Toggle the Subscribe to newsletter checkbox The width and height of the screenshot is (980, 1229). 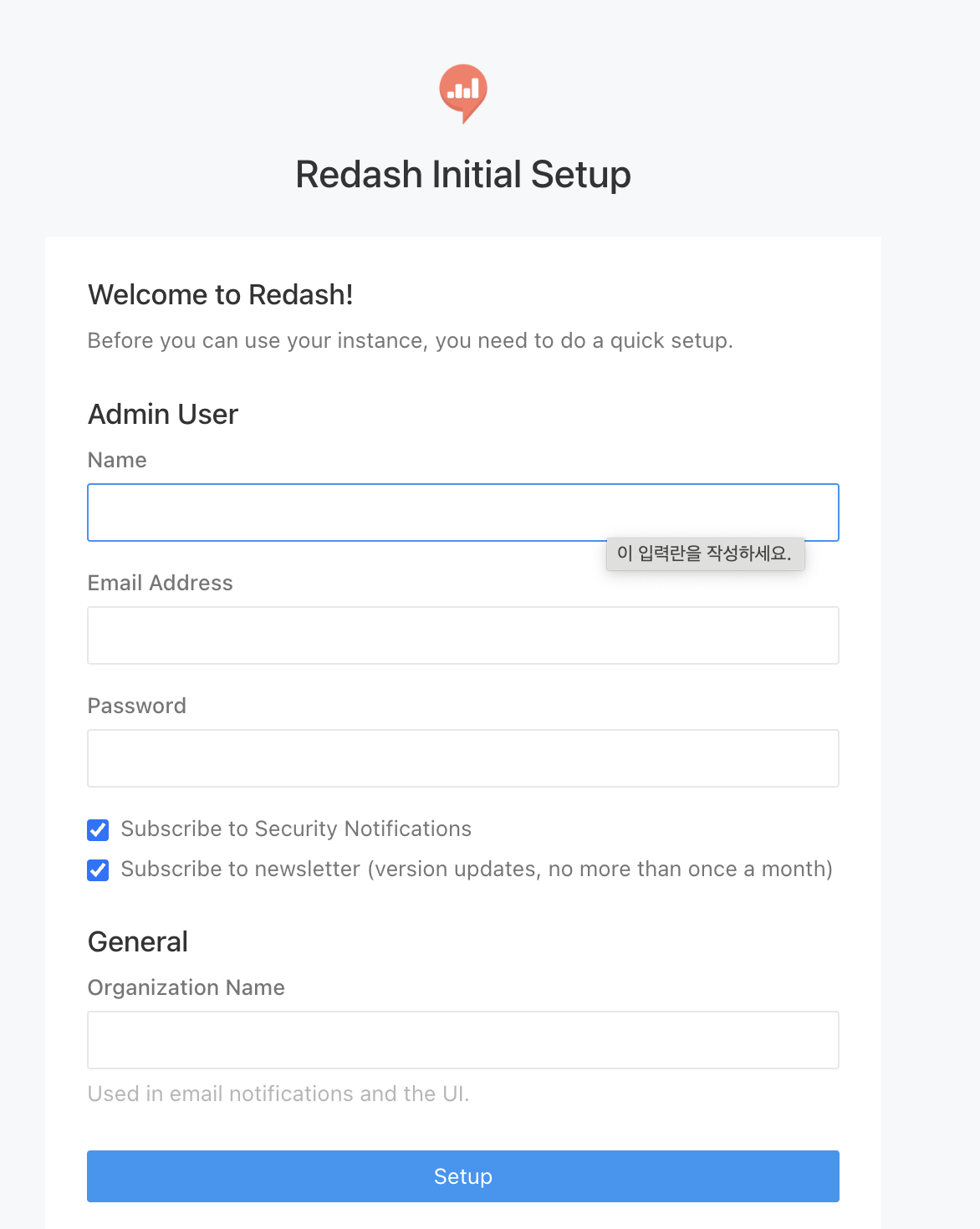(98, 870)
